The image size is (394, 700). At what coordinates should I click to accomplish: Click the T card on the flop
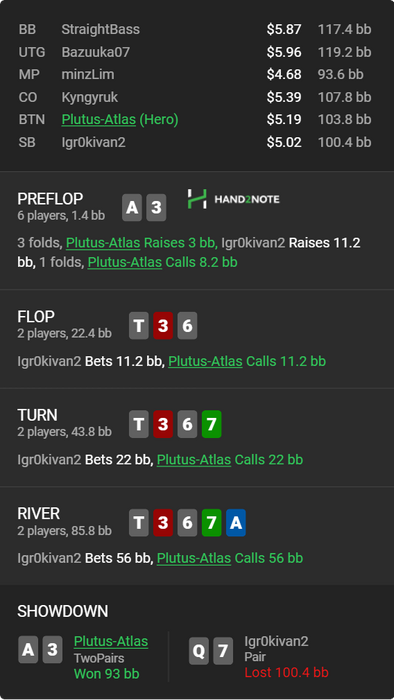pyautogui.click(x=139, y=326)
